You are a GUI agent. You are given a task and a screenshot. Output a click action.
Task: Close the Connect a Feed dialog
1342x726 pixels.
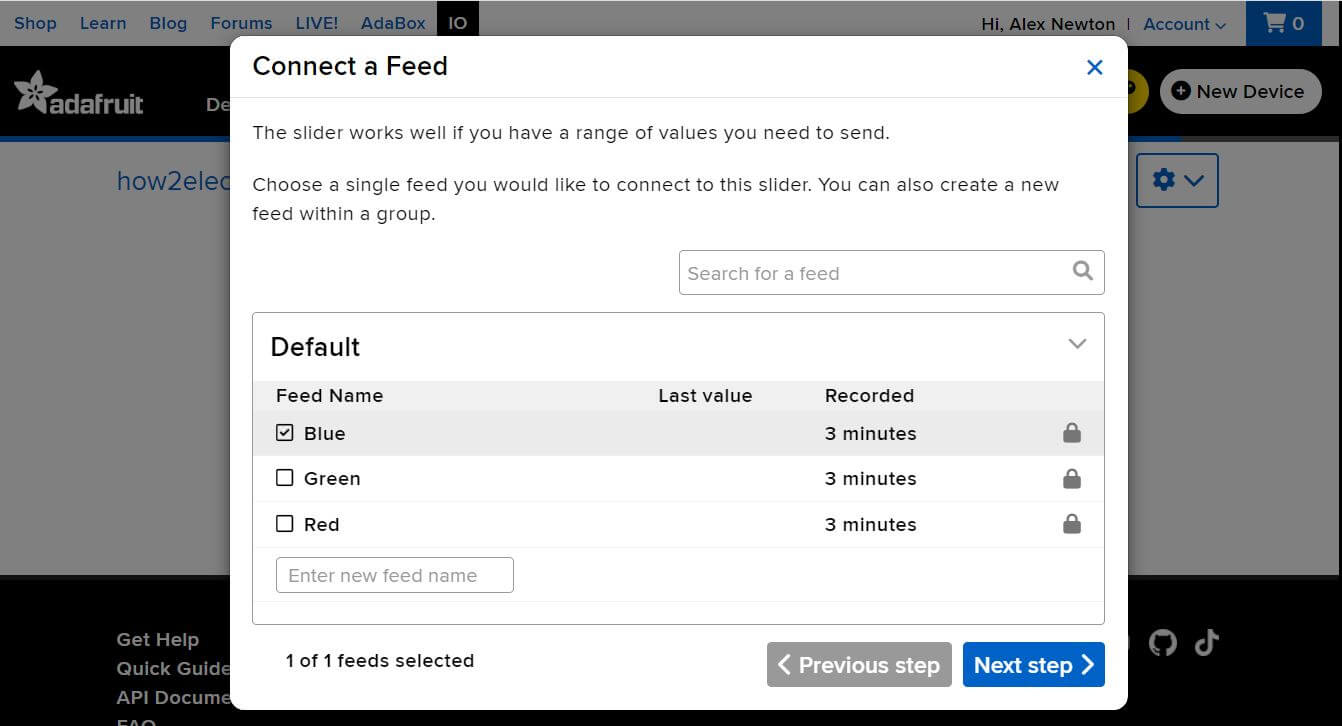click(1094, 67)
